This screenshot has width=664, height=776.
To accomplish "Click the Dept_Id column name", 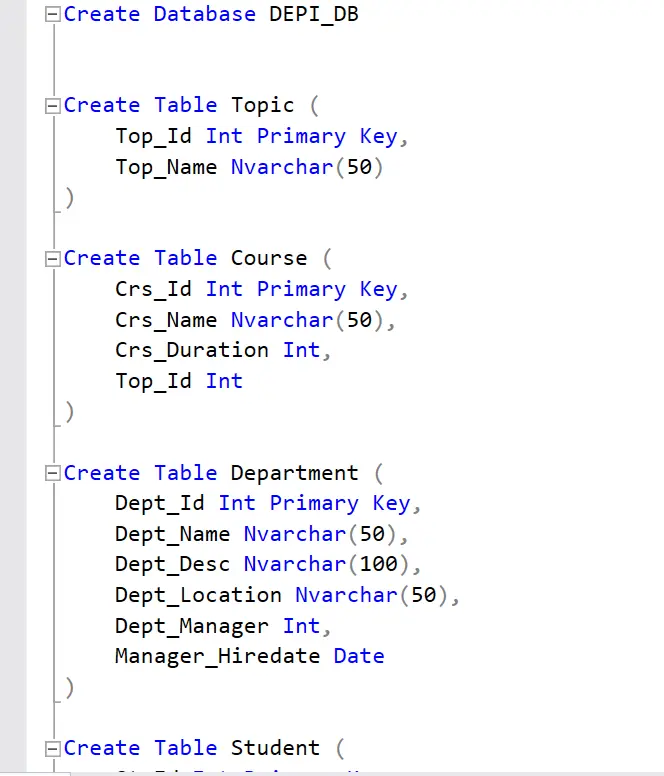I will point(160,504).
